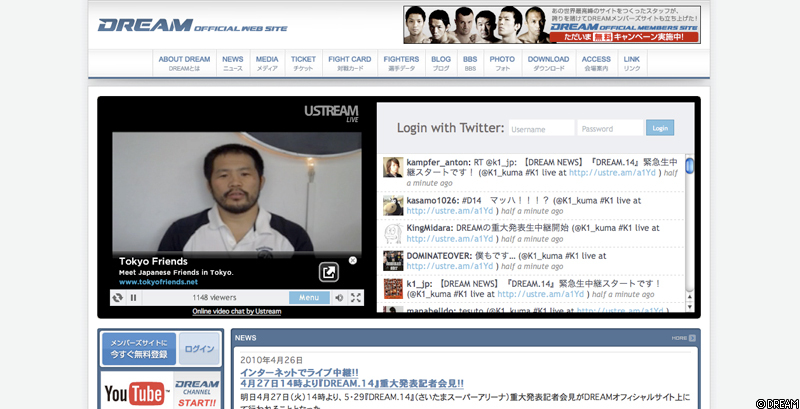Viewport: 800px width, 409px height.
Task: Click kasamo1026's avatar
Action: click(x=393, y=205)
